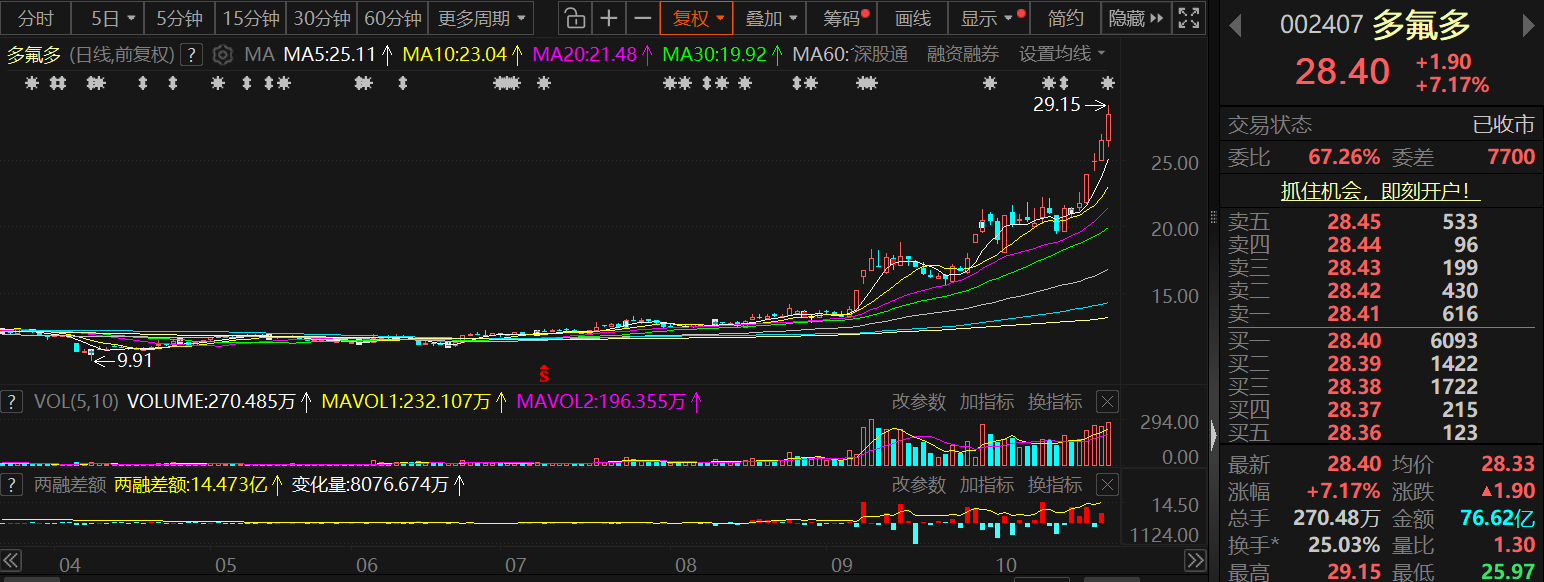Zoom in the chart with plus icon

(608, 18)
